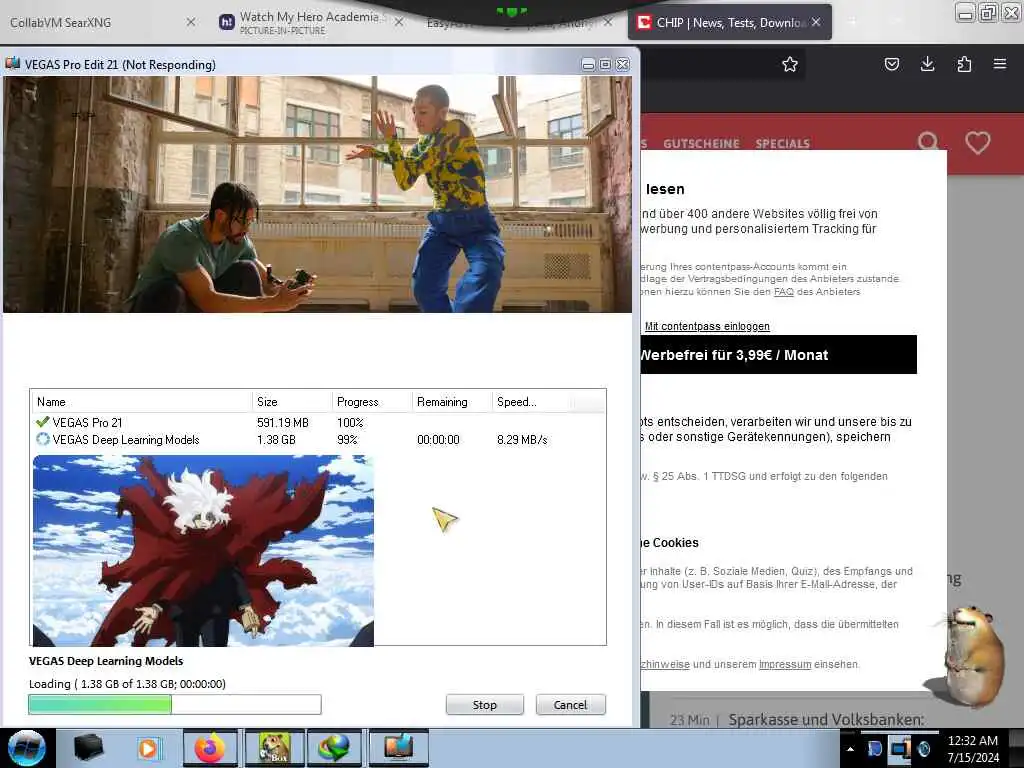Click the clock showing 12:32 AM
Viewport: 1024px width, 768px height.
pyautogui.click(x=972, y=741)
